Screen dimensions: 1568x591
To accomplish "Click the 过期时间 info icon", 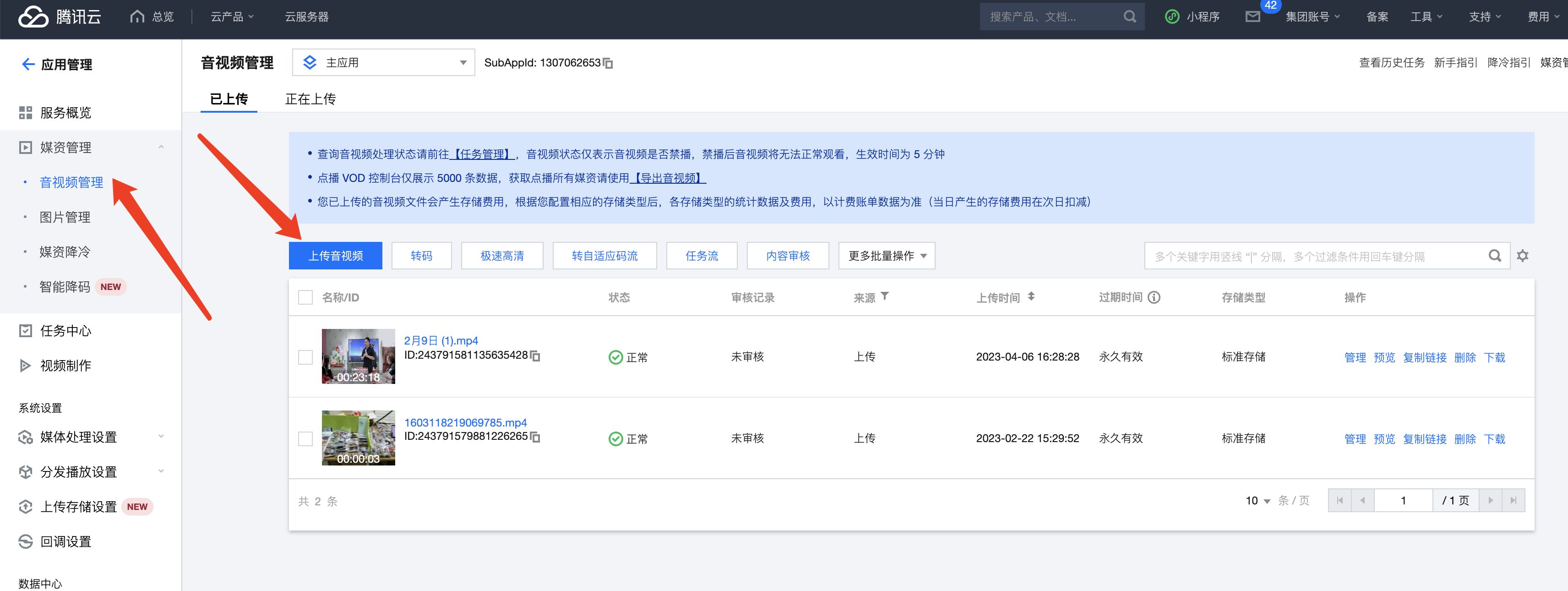I will [1154, 297].
